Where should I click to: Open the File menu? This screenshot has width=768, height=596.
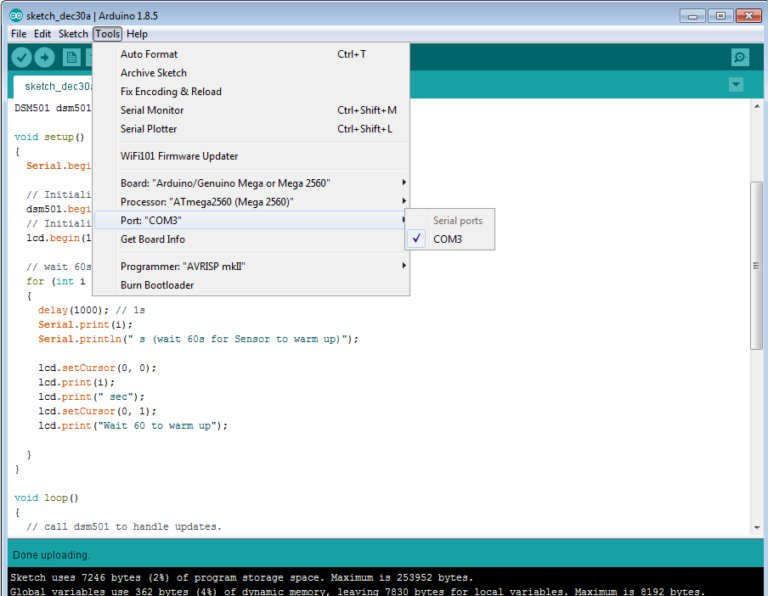(x=19, y=34)
